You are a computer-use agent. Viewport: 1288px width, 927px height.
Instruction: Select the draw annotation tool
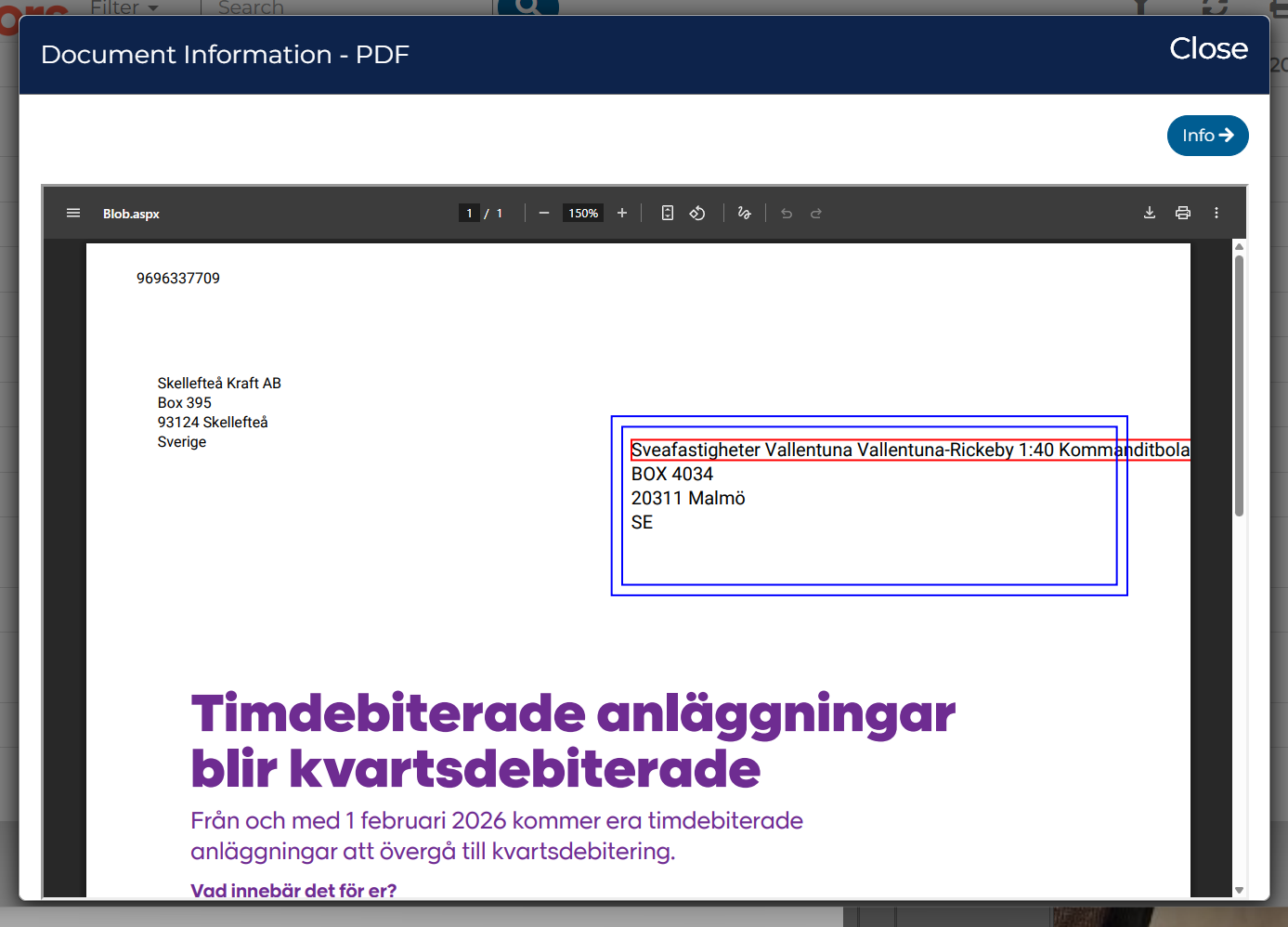tap(744, 213)
